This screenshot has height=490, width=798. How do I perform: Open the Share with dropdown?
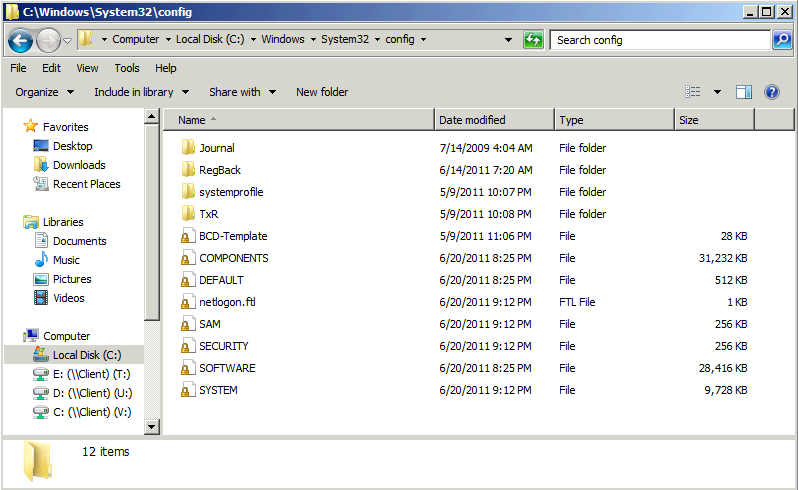242,92
